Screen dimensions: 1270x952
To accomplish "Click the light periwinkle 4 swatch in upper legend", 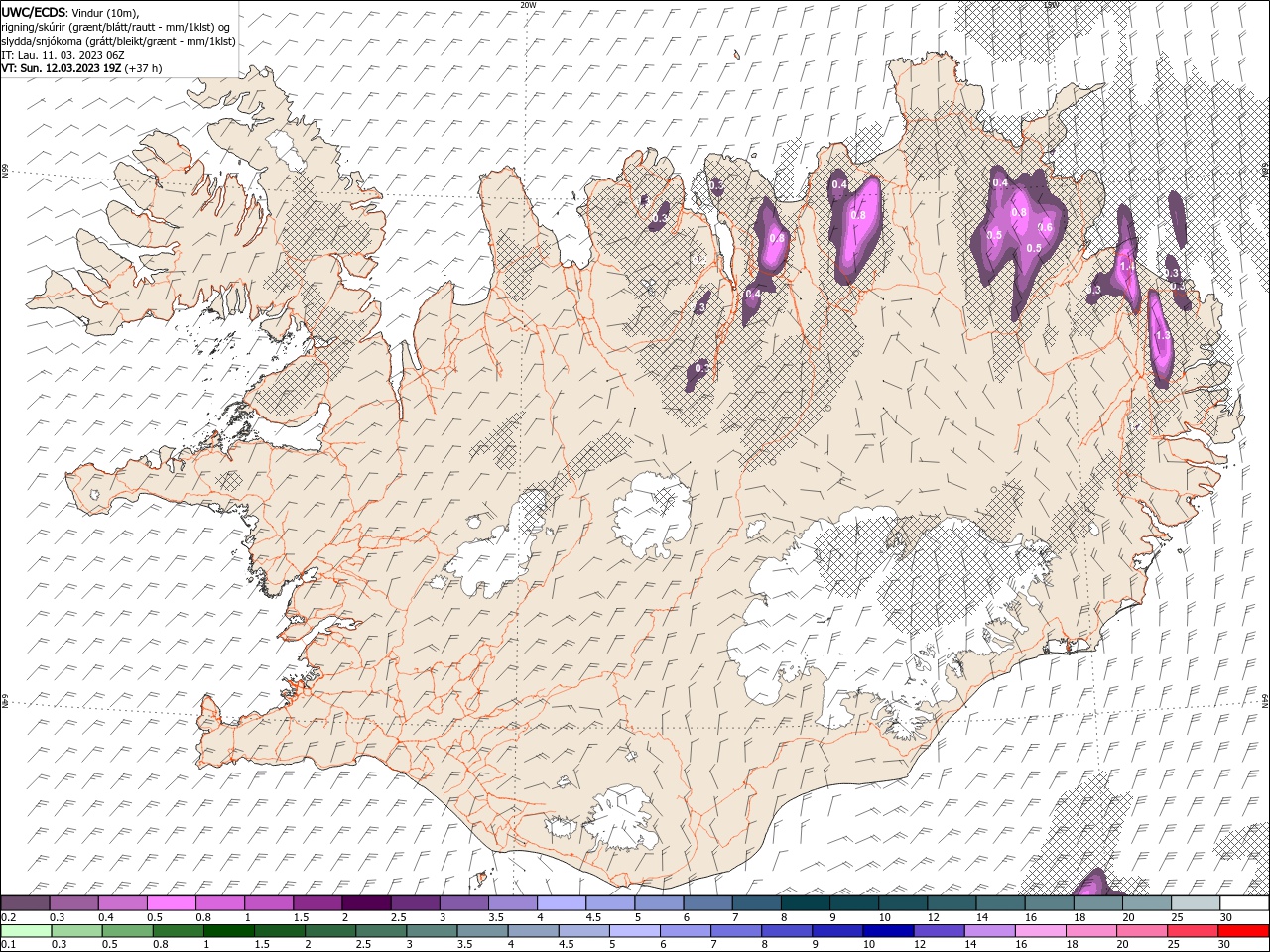I will pyautogui.click(x=561, y=903).
